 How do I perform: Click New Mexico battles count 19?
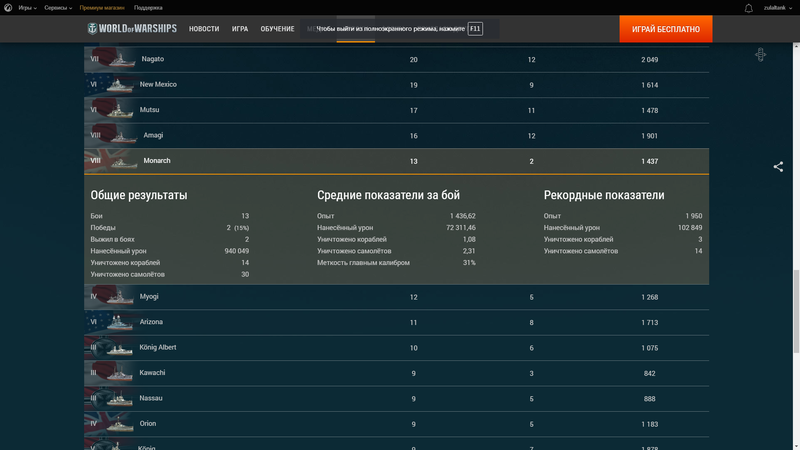tap(413, 85)
